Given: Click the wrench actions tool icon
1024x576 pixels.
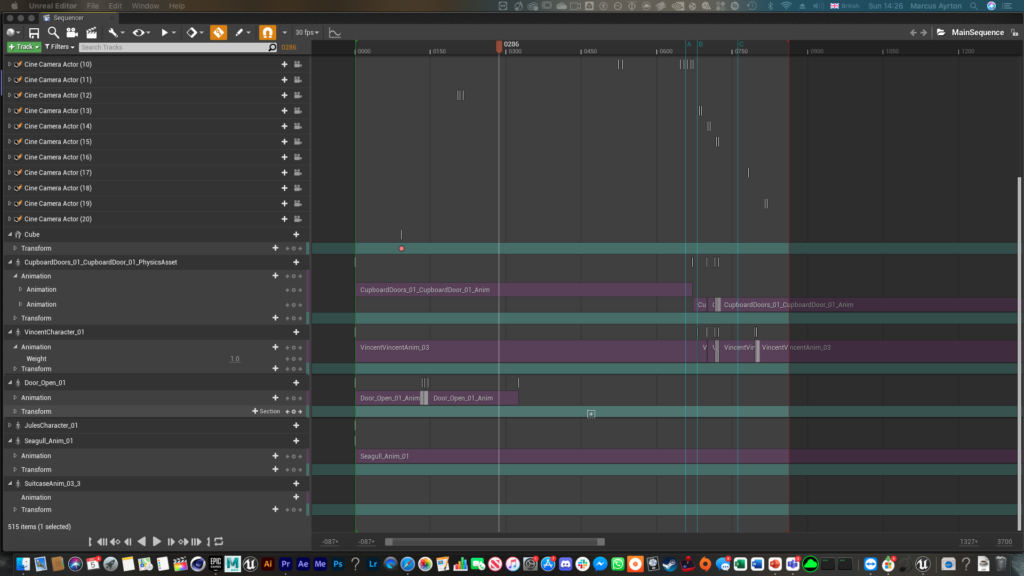Looking at the screenshot, I should coord(114,33).
